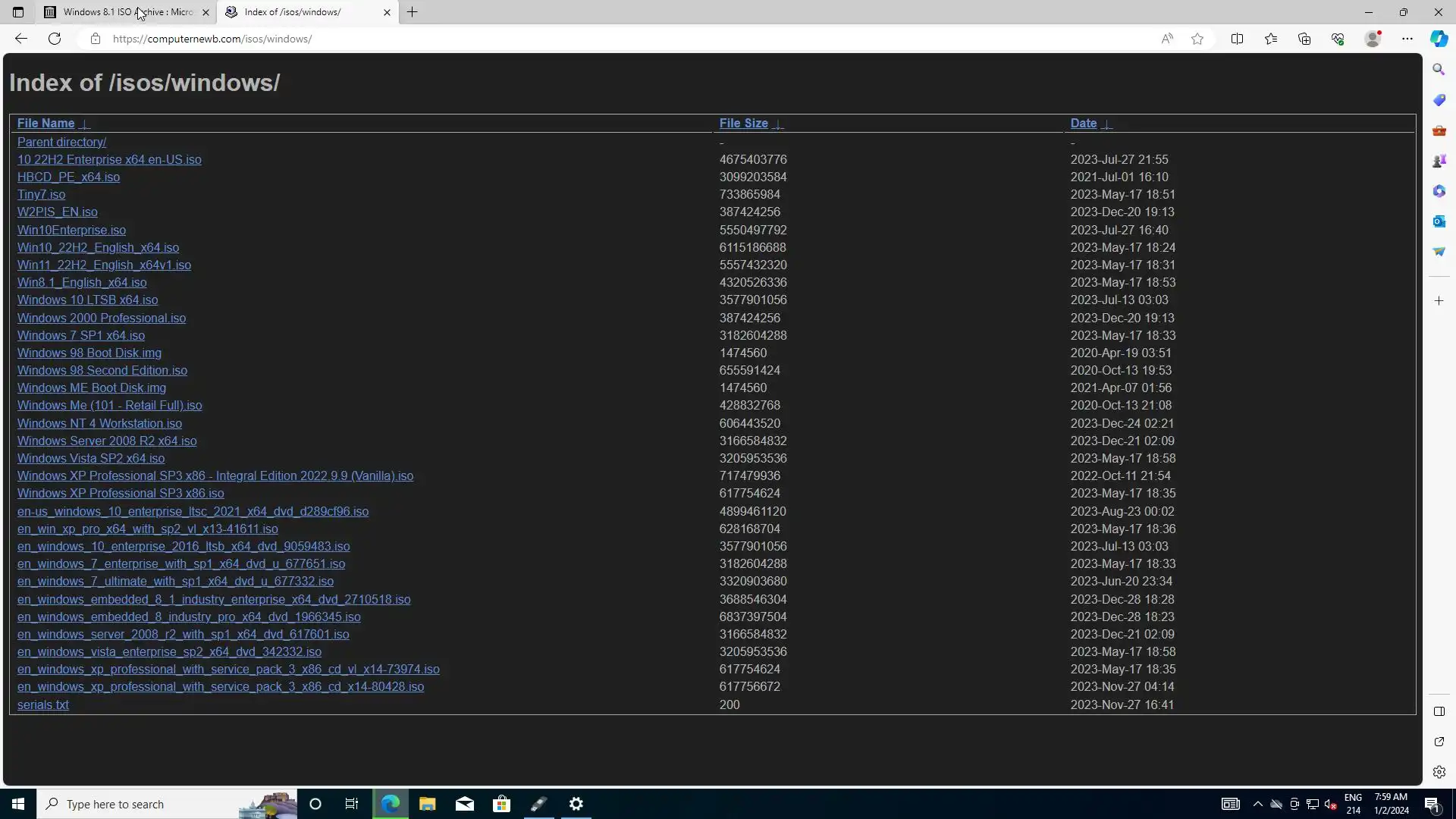Add this page to favorites star icon
The width and height of the screenshot is (1456, 819).
coord(1197,39)
